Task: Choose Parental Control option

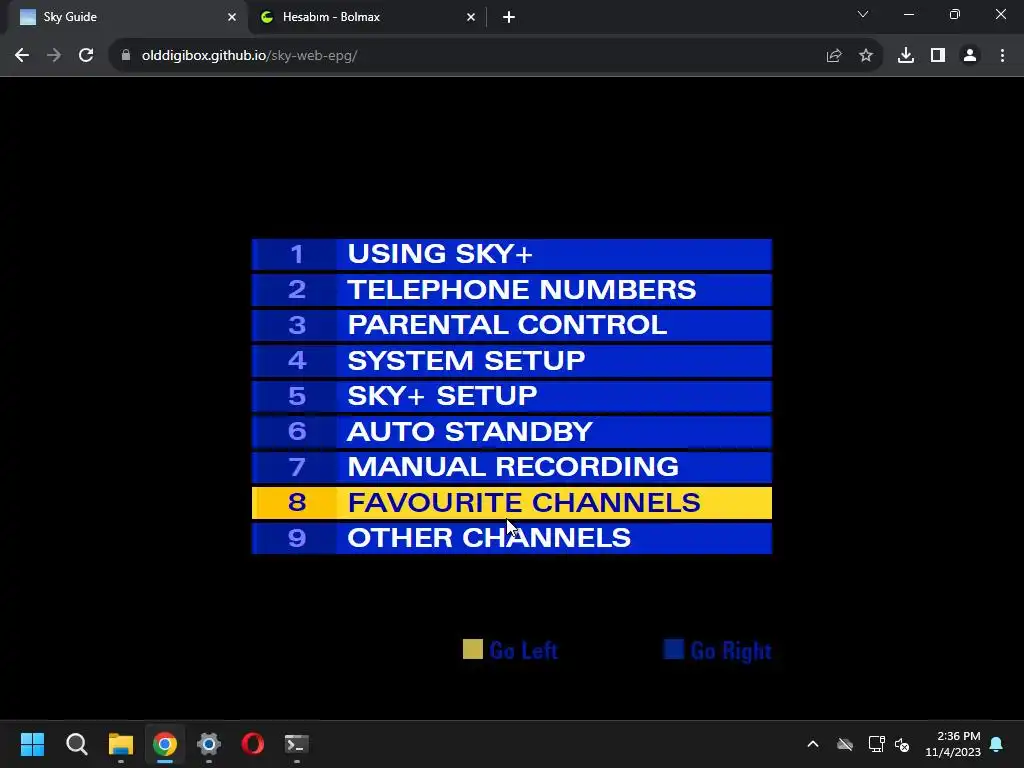Action: [511, 325]
